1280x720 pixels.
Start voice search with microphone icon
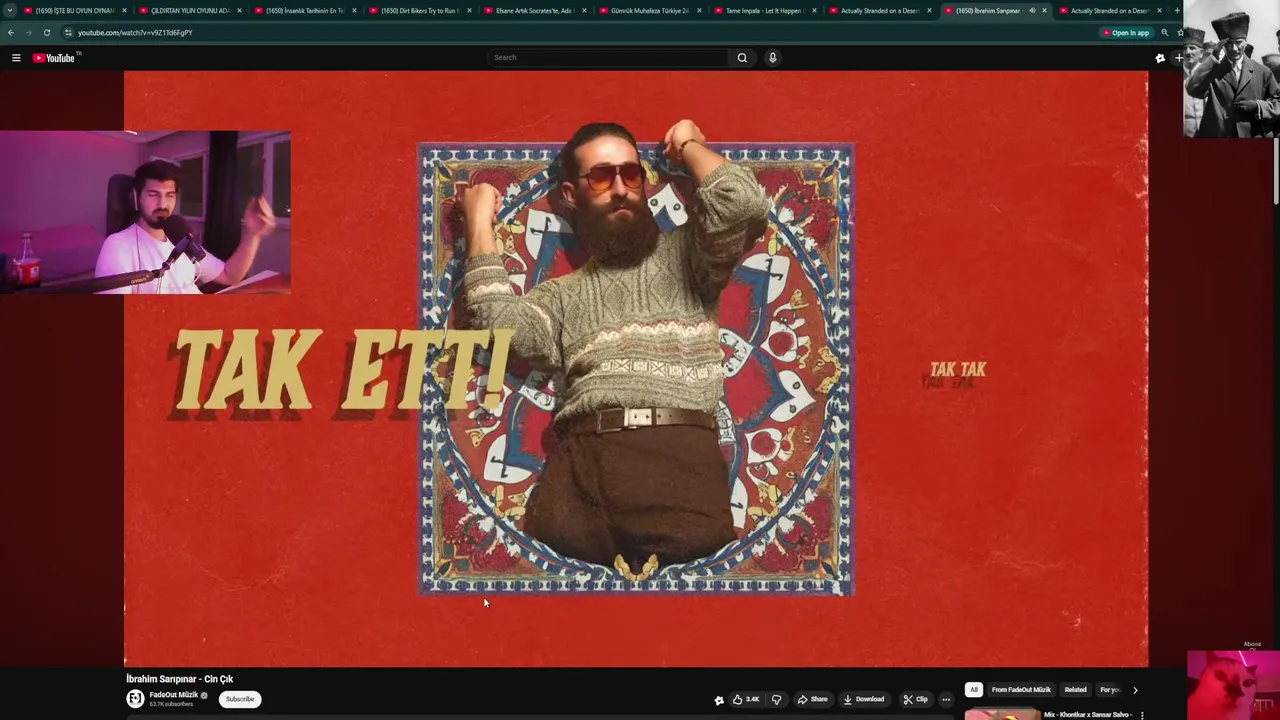pyautogui.click(x=772, y=58)
